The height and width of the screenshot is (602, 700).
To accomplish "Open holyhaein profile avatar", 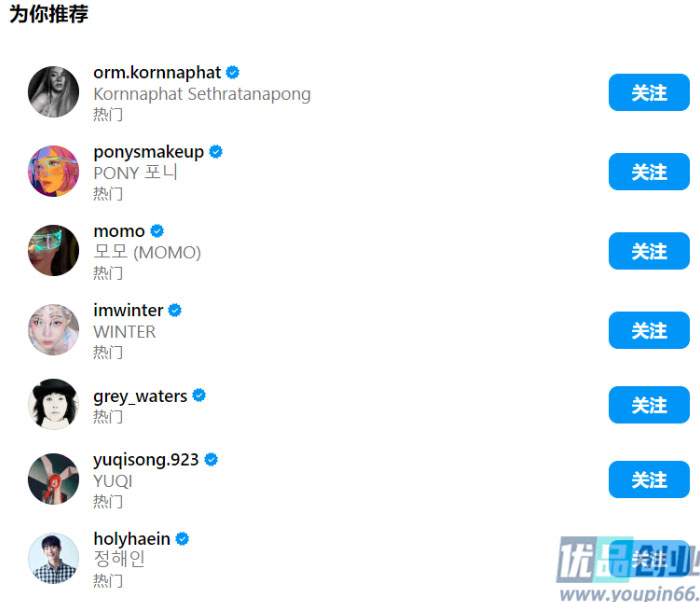I will coord(54,558).
